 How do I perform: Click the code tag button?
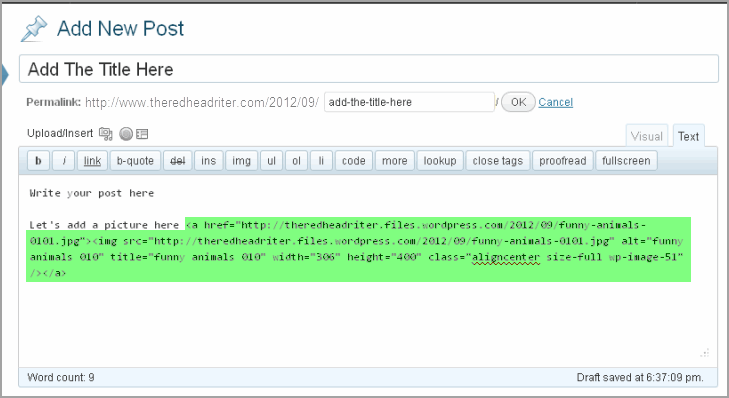[354, 161]
